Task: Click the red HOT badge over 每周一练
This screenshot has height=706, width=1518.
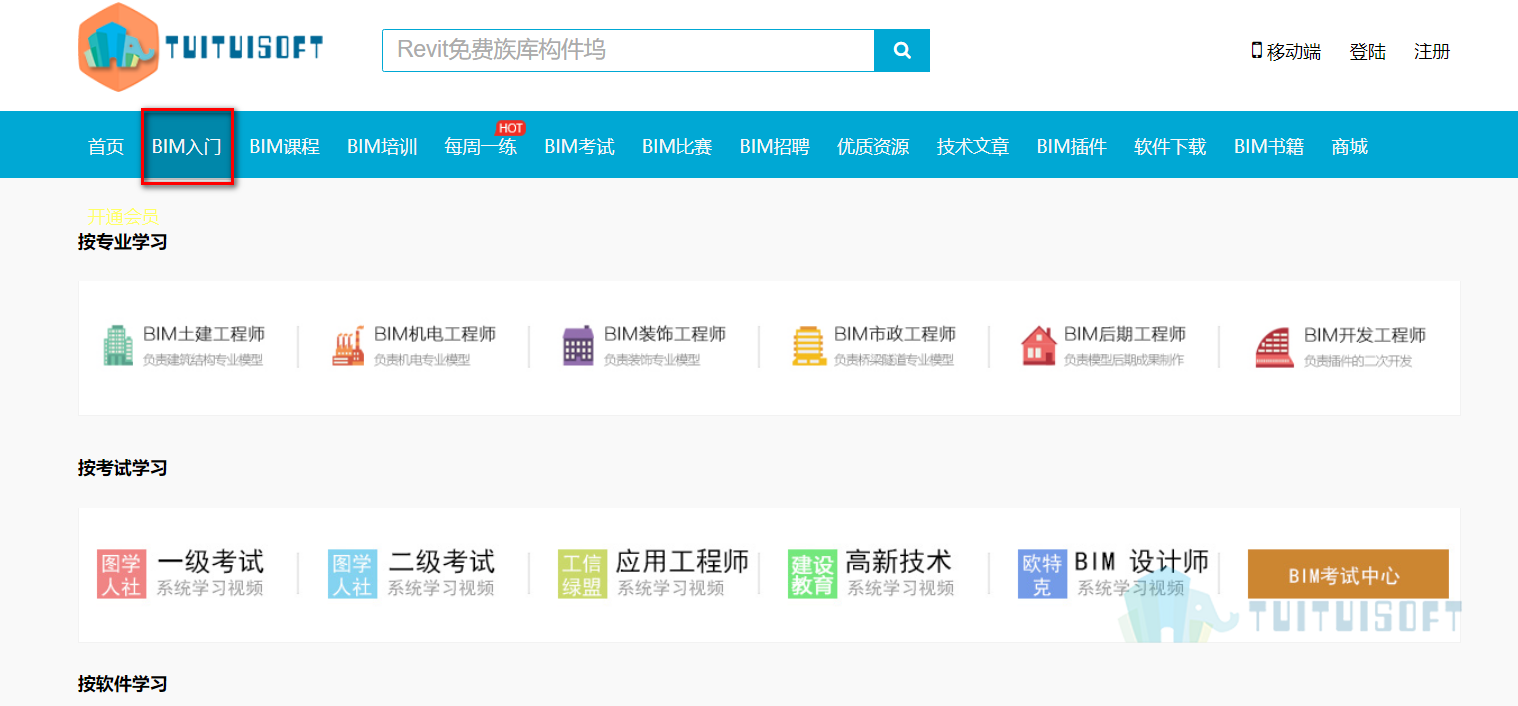Action: tap(511, 128)
